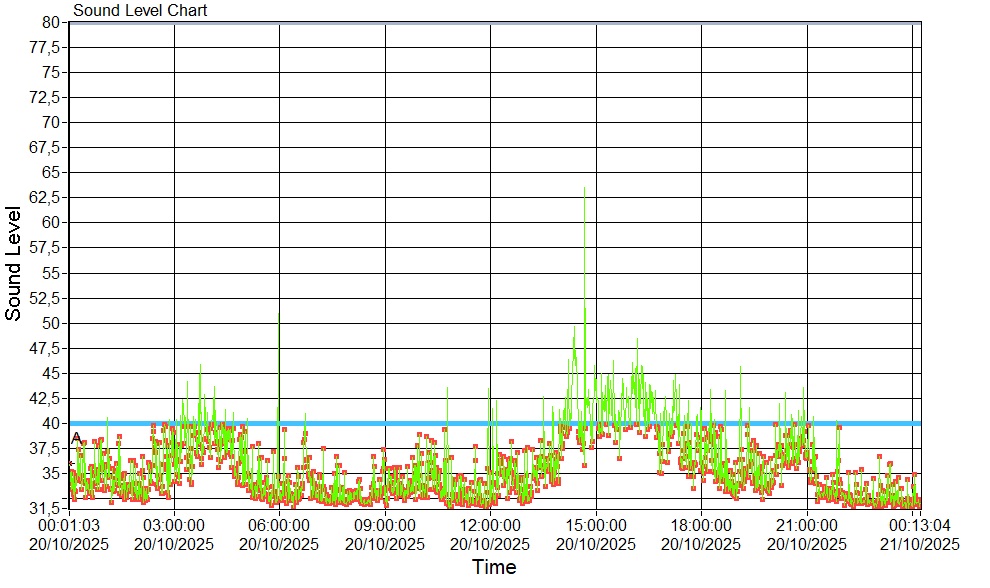Select the 00:01:03 start time label
This screenshot has width=990, height=588.
click(x=68, y=525)
